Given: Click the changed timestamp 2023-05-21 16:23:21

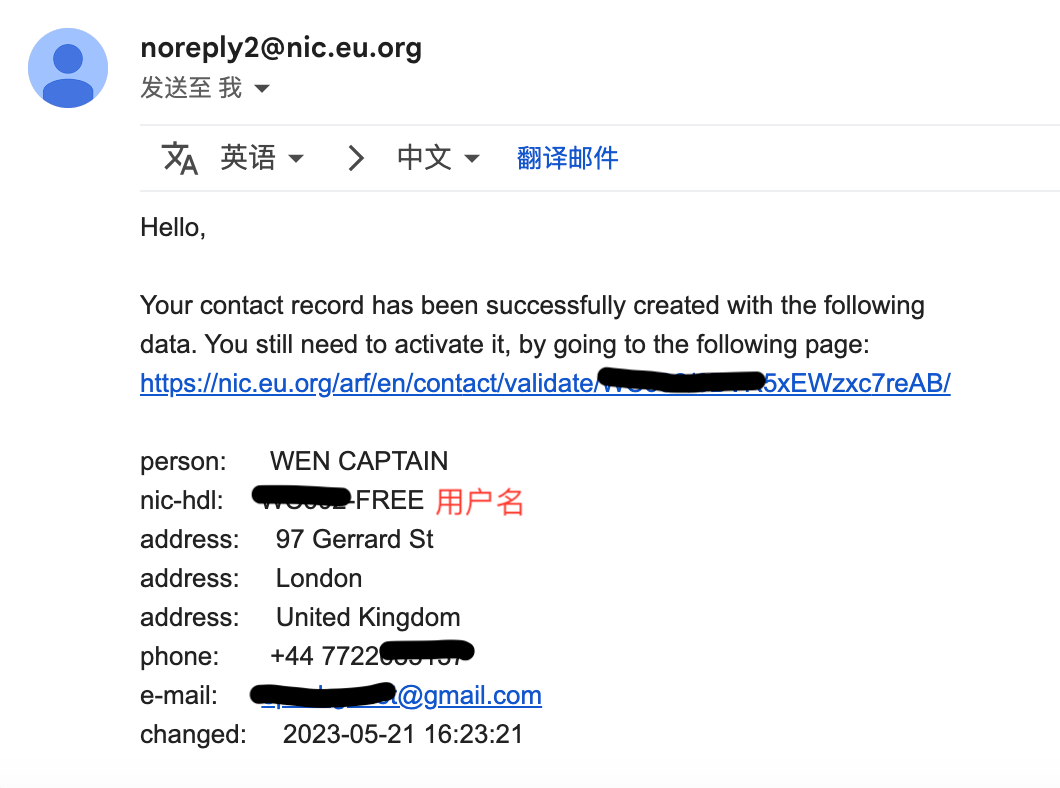Looking at the screenshot, I should coord(403,735).
